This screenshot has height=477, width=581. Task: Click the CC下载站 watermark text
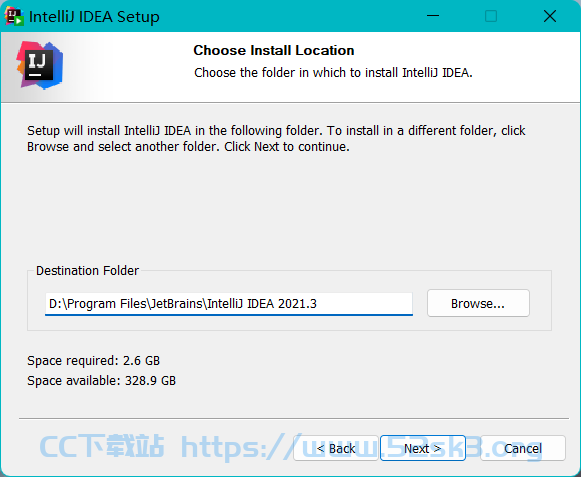point(102,446)
